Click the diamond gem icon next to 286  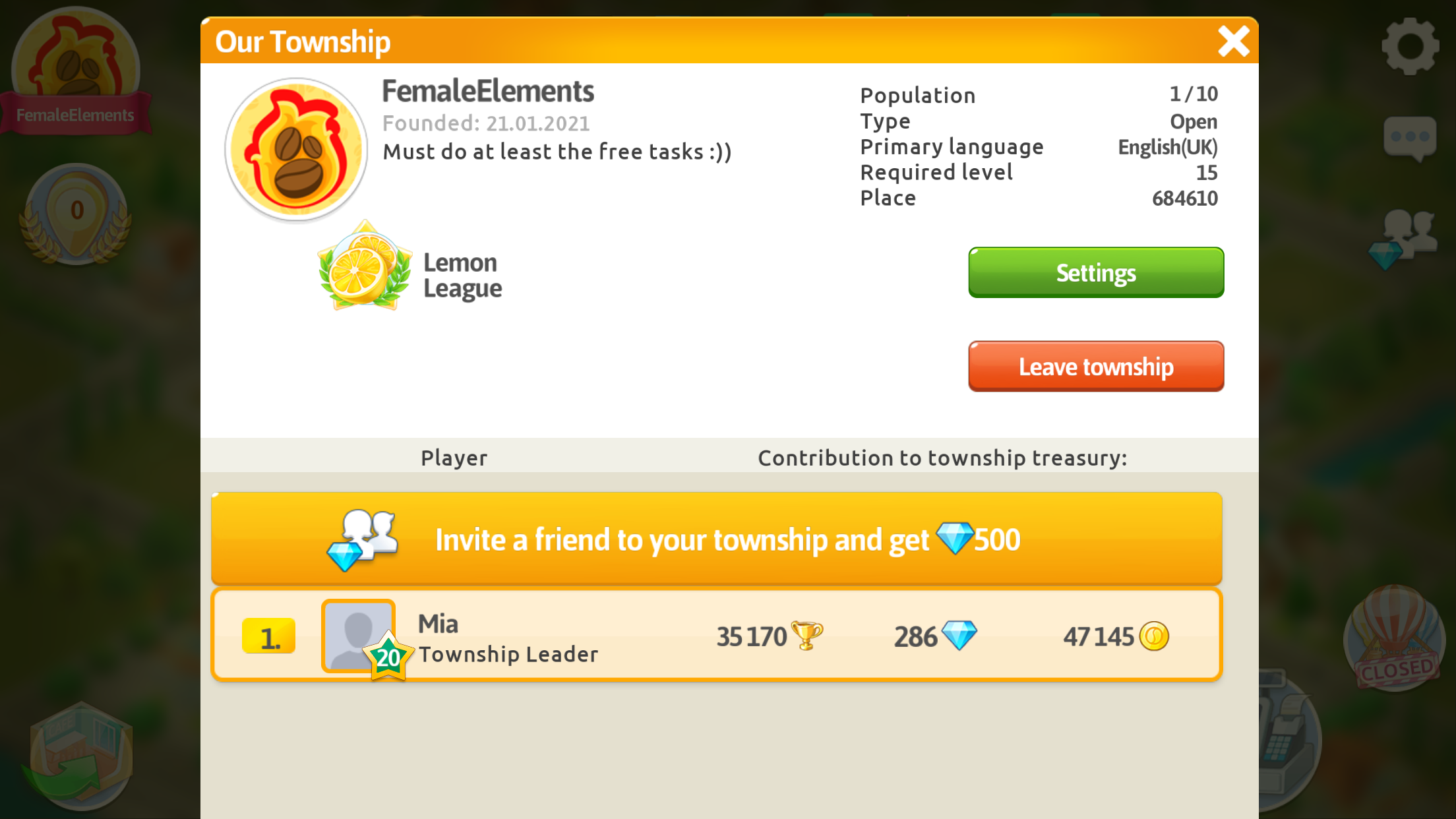click(x=955, y=636)
